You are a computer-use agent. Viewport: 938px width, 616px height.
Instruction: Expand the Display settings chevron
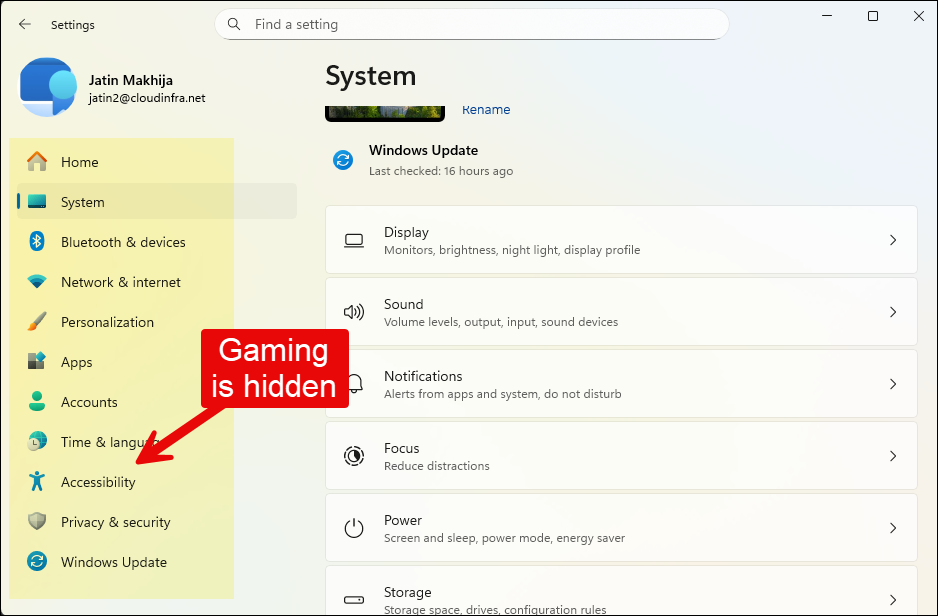pos(893,240)
